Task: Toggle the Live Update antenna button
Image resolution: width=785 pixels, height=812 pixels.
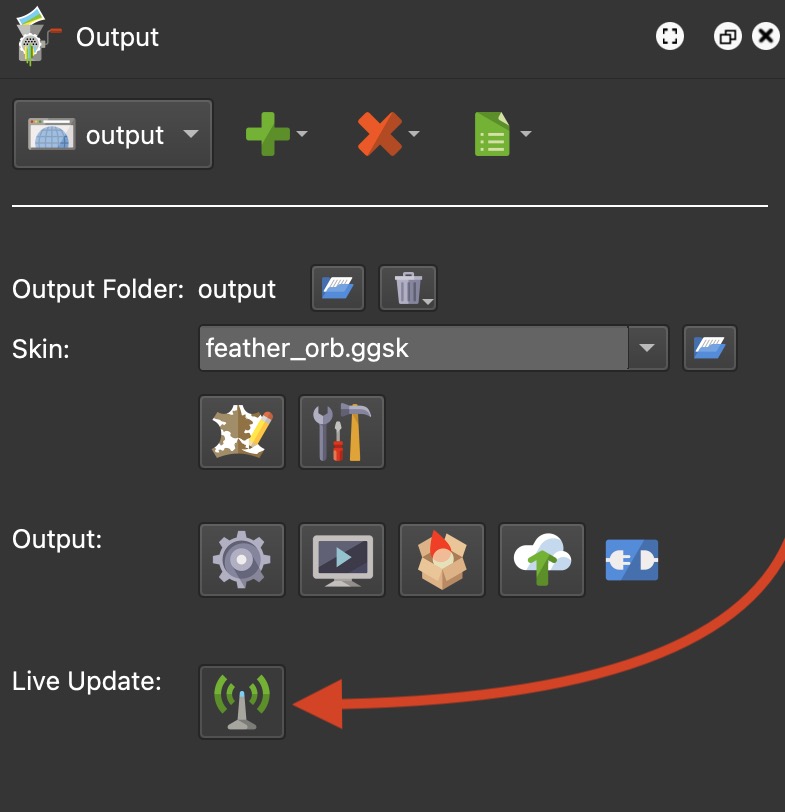Action: click(242, 702)
